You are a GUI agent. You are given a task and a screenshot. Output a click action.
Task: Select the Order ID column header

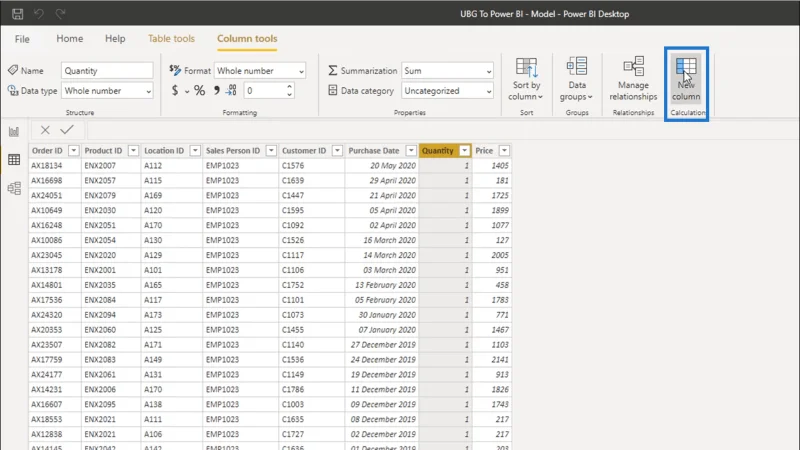[47, 151]
